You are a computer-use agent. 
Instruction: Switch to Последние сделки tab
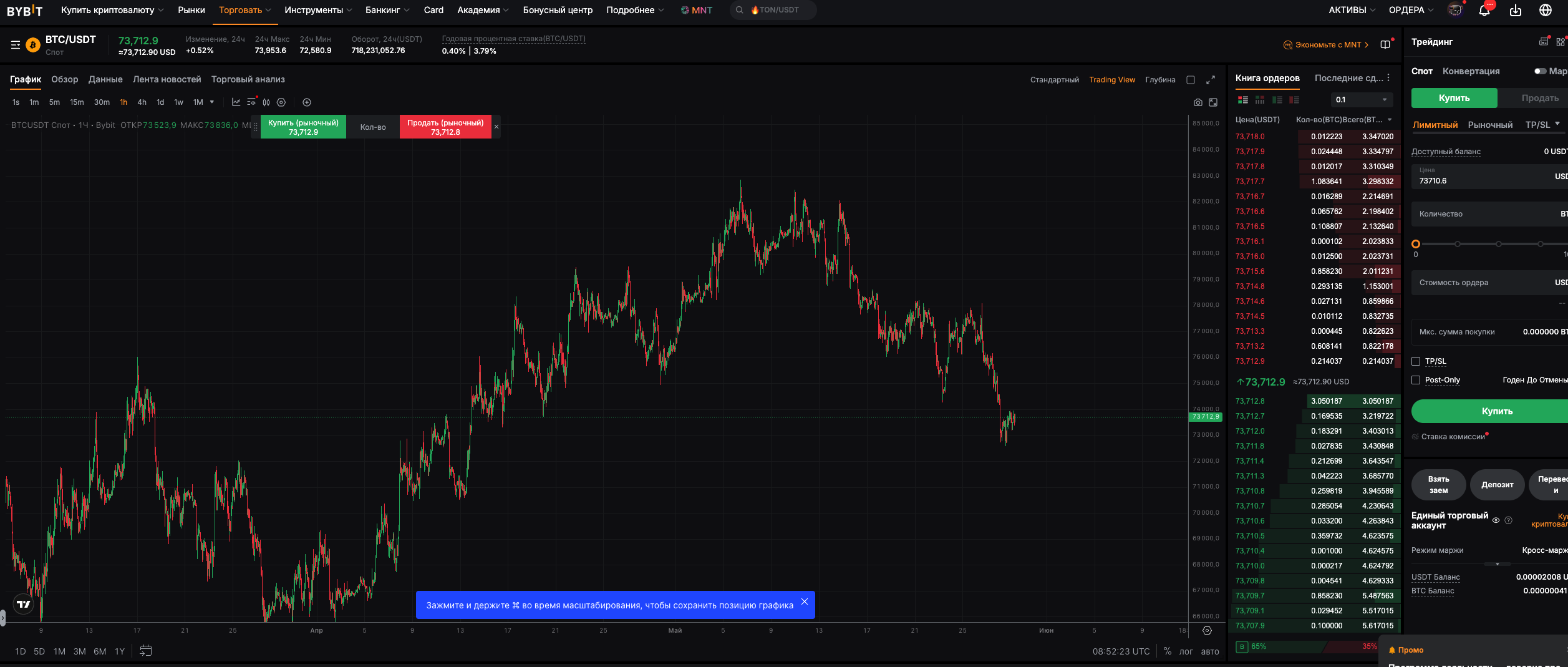point(1349,78)
